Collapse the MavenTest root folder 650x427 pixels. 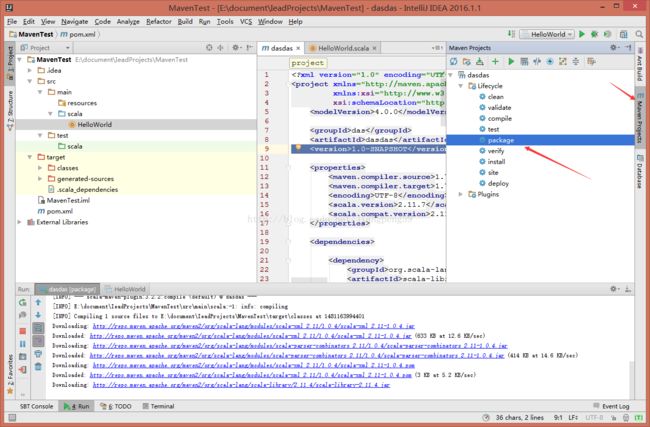[19, 60]
